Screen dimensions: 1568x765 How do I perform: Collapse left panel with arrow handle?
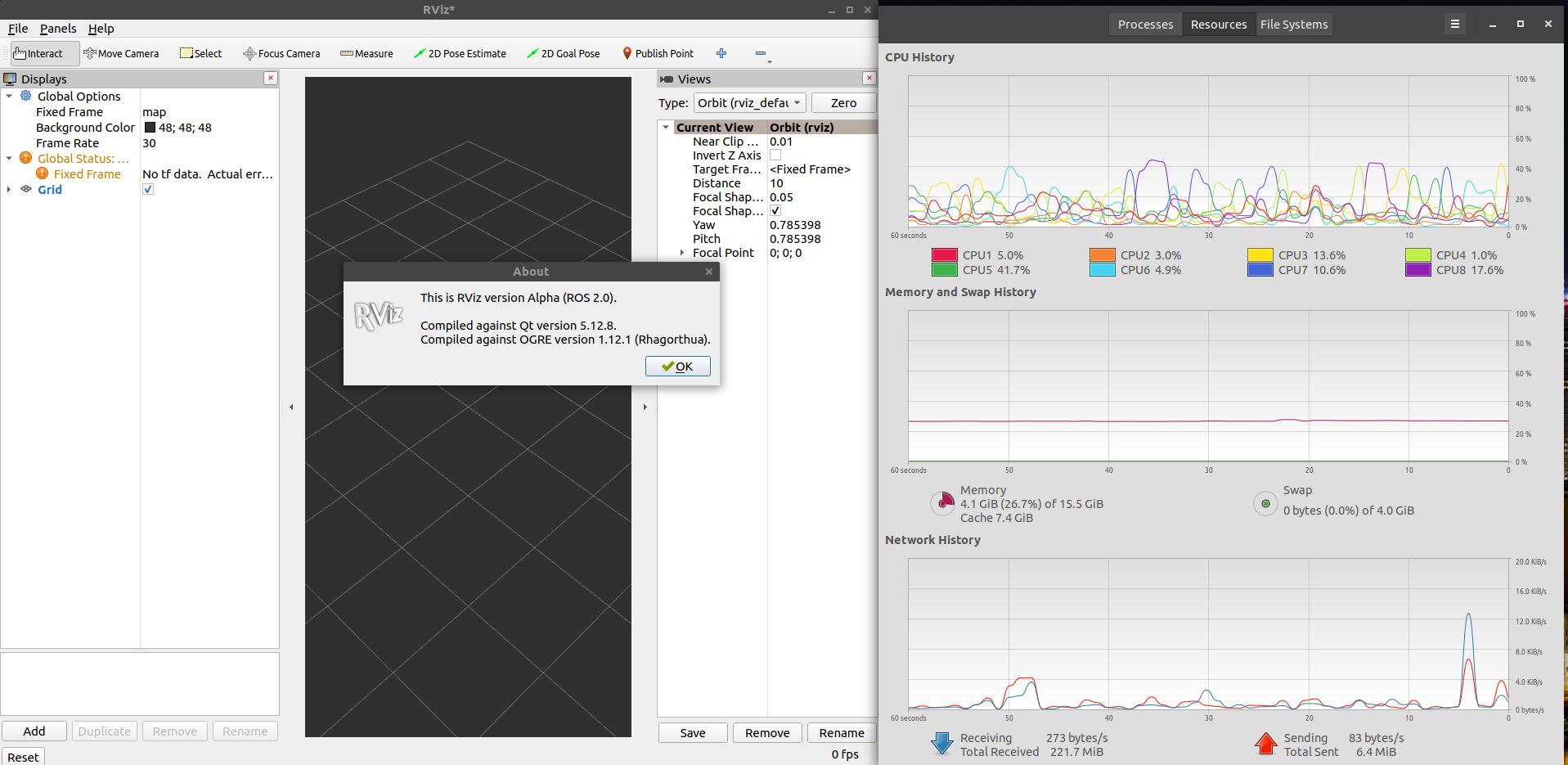291,407
